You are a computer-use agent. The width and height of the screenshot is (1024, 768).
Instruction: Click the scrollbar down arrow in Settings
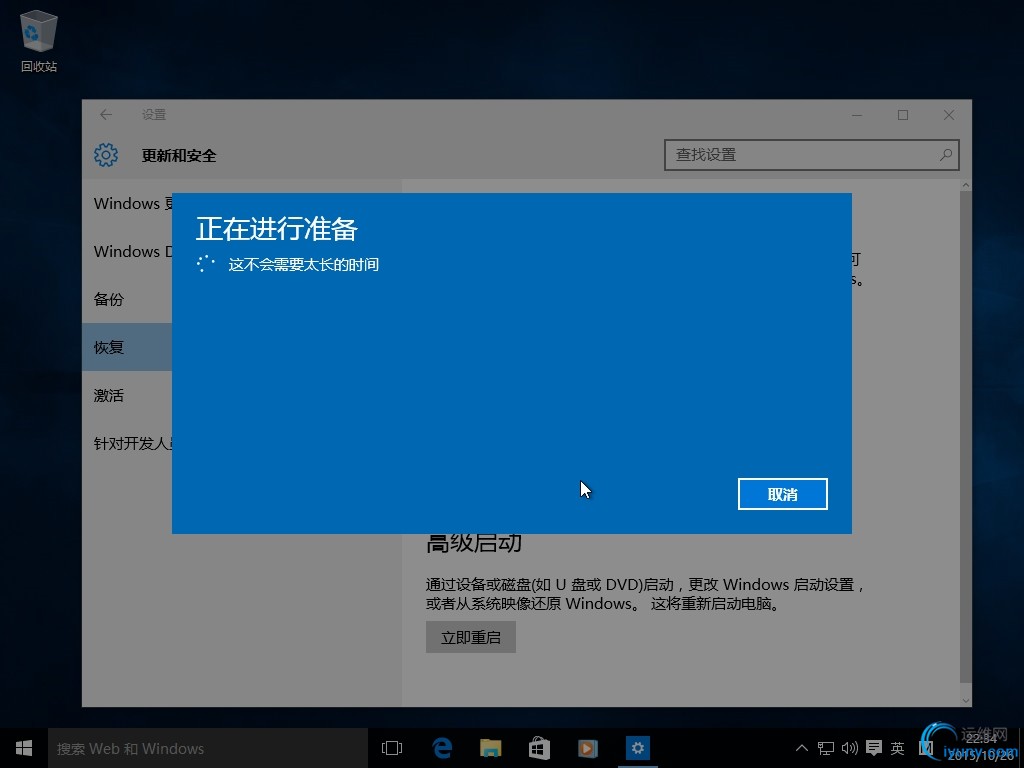966,700
